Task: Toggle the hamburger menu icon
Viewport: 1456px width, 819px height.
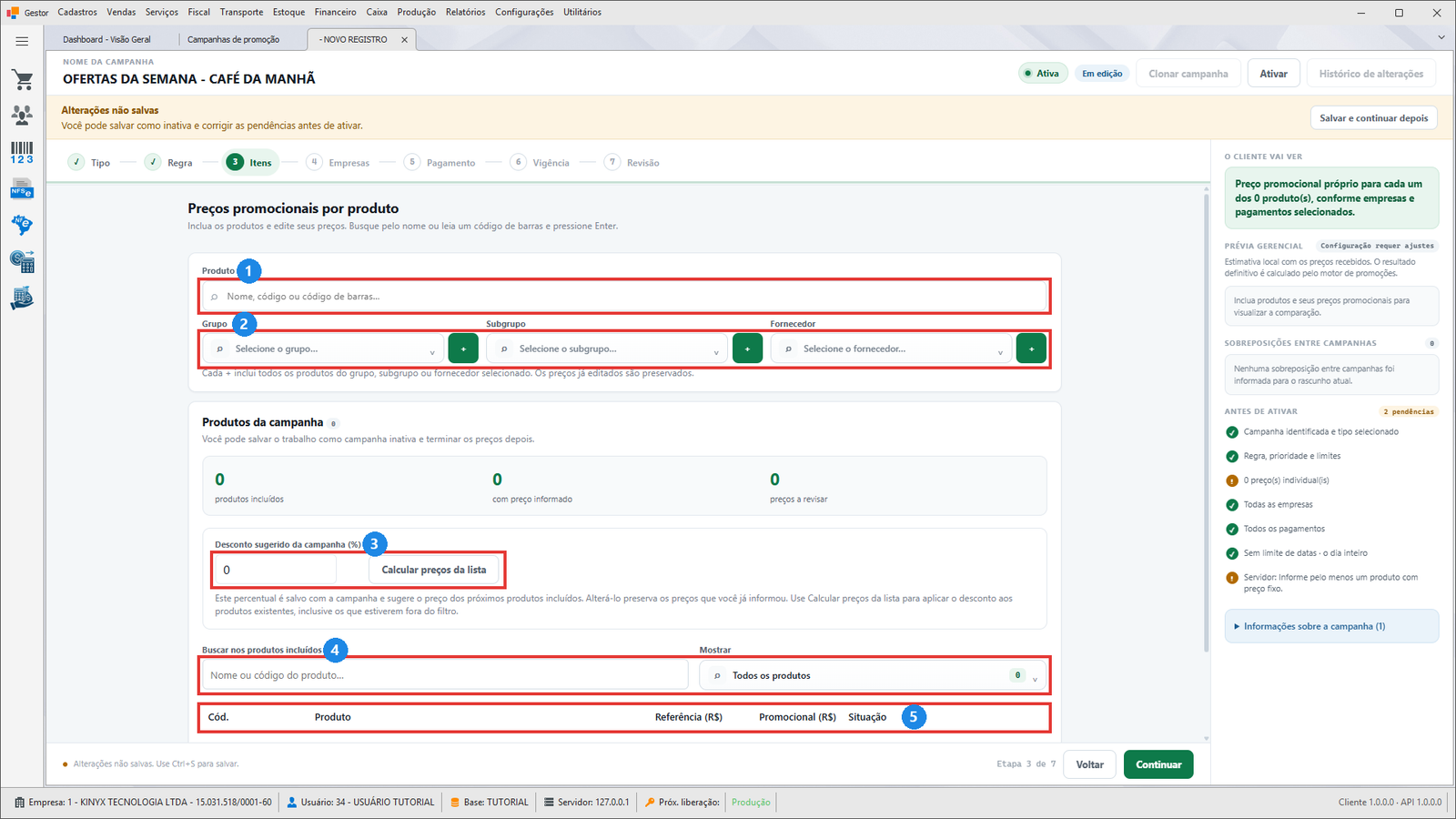Action: 22,41
